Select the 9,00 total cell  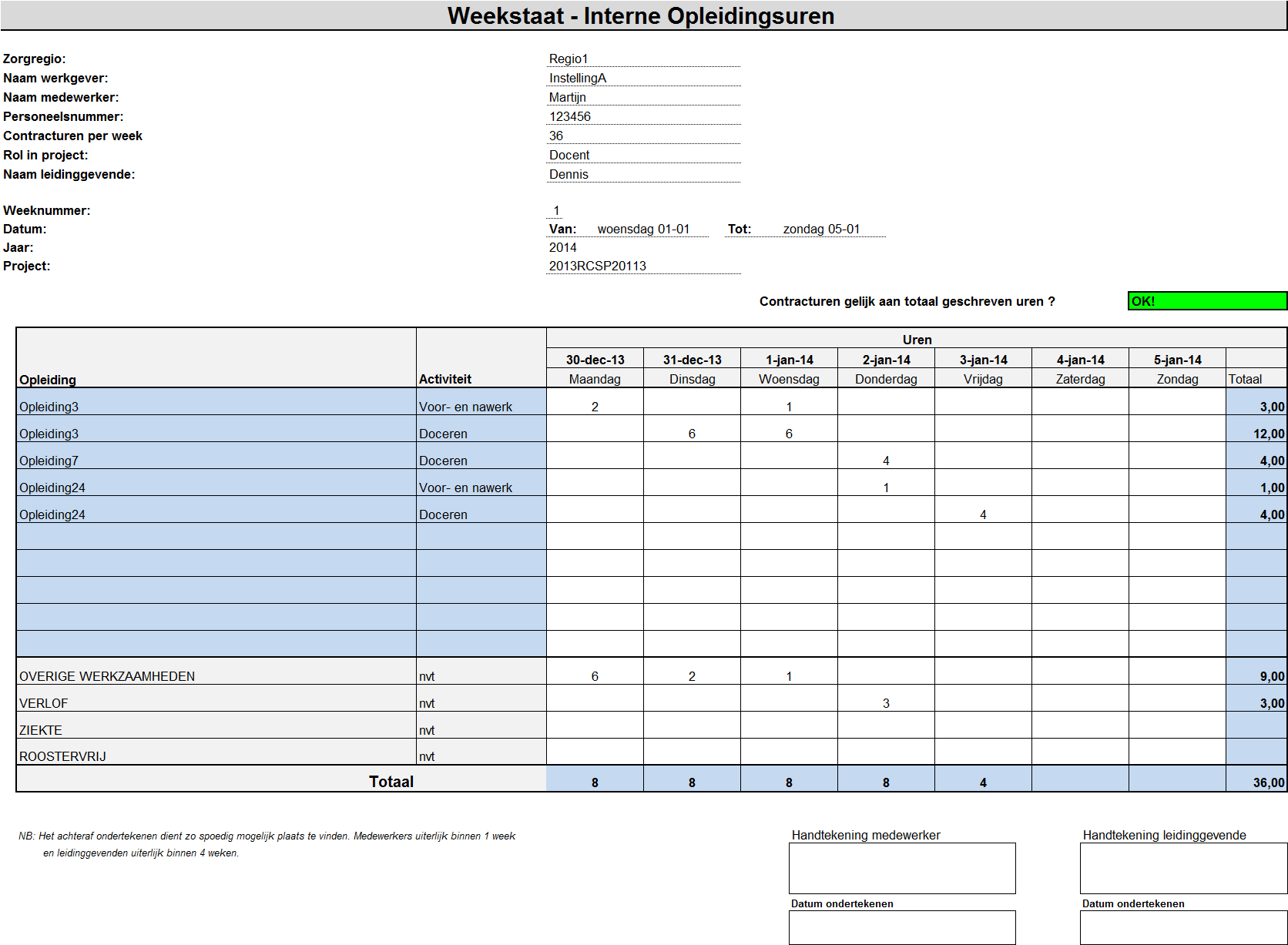pos(1256,672)
